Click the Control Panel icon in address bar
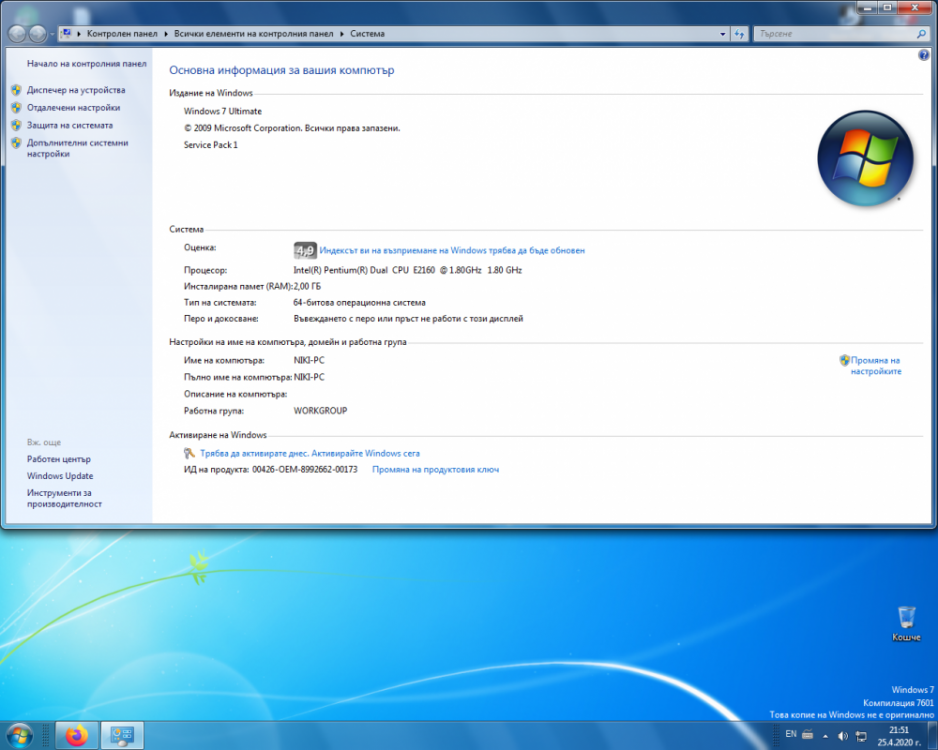 pos(66,33)
